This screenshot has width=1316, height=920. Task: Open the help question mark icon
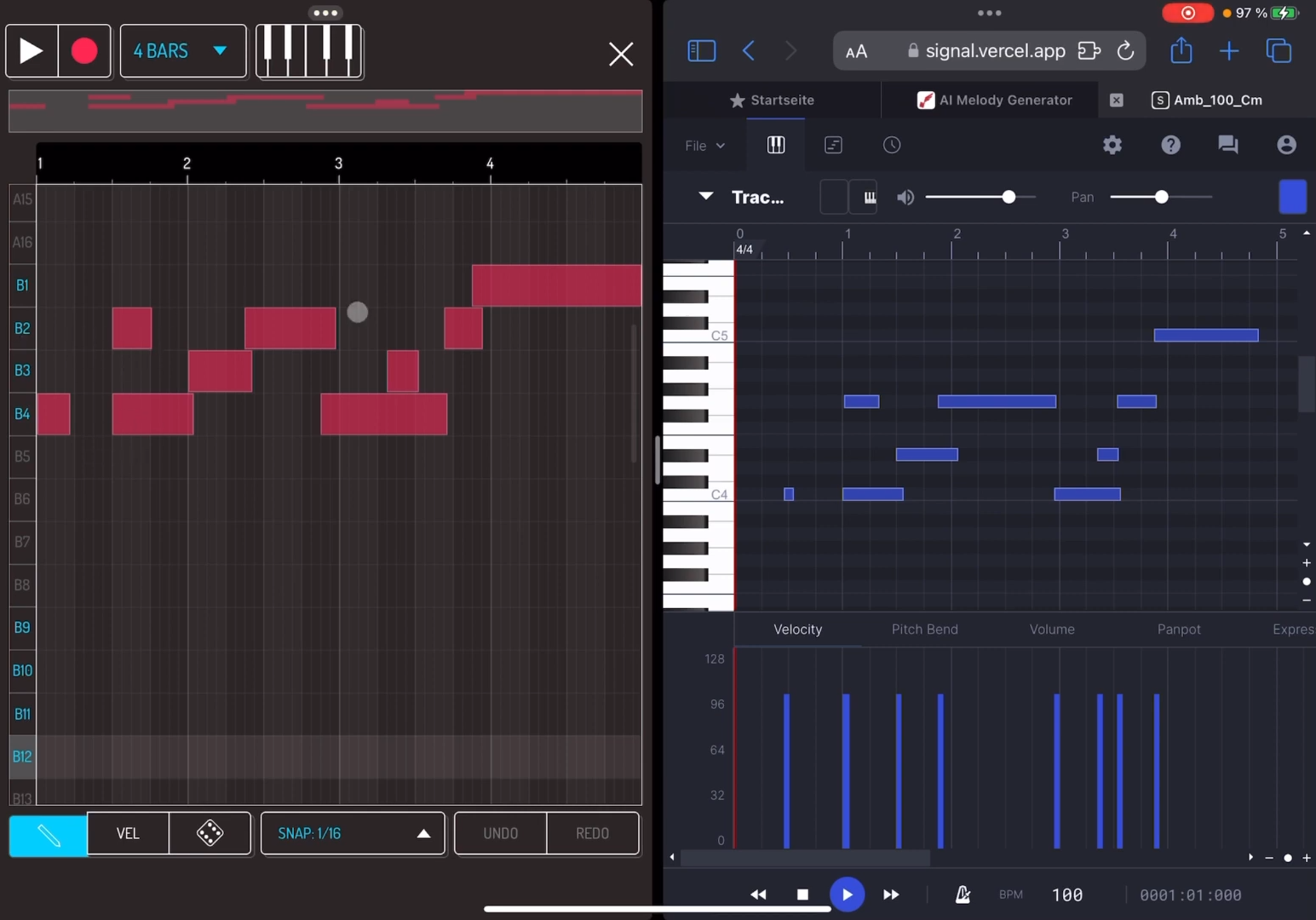click(1170, 145)
